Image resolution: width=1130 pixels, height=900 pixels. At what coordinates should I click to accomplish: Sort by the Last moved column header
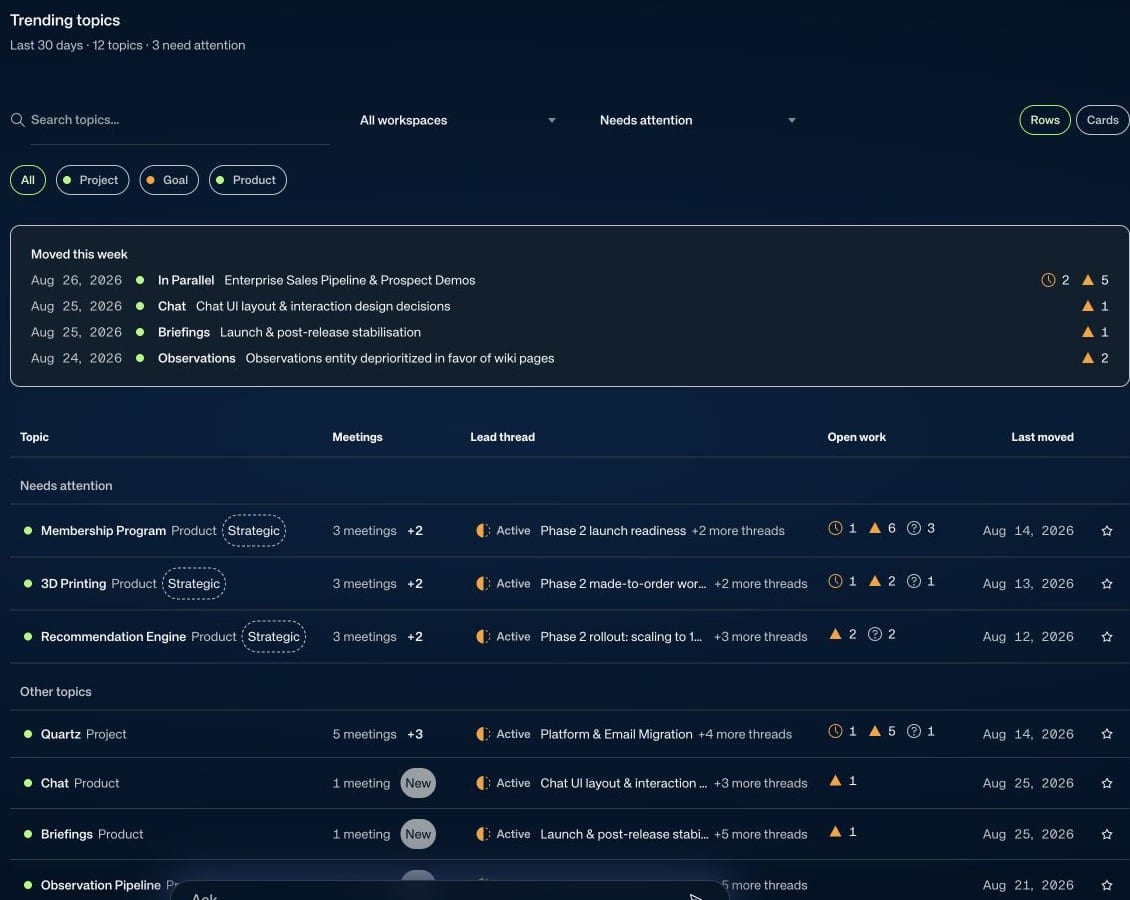(1042, 437)
